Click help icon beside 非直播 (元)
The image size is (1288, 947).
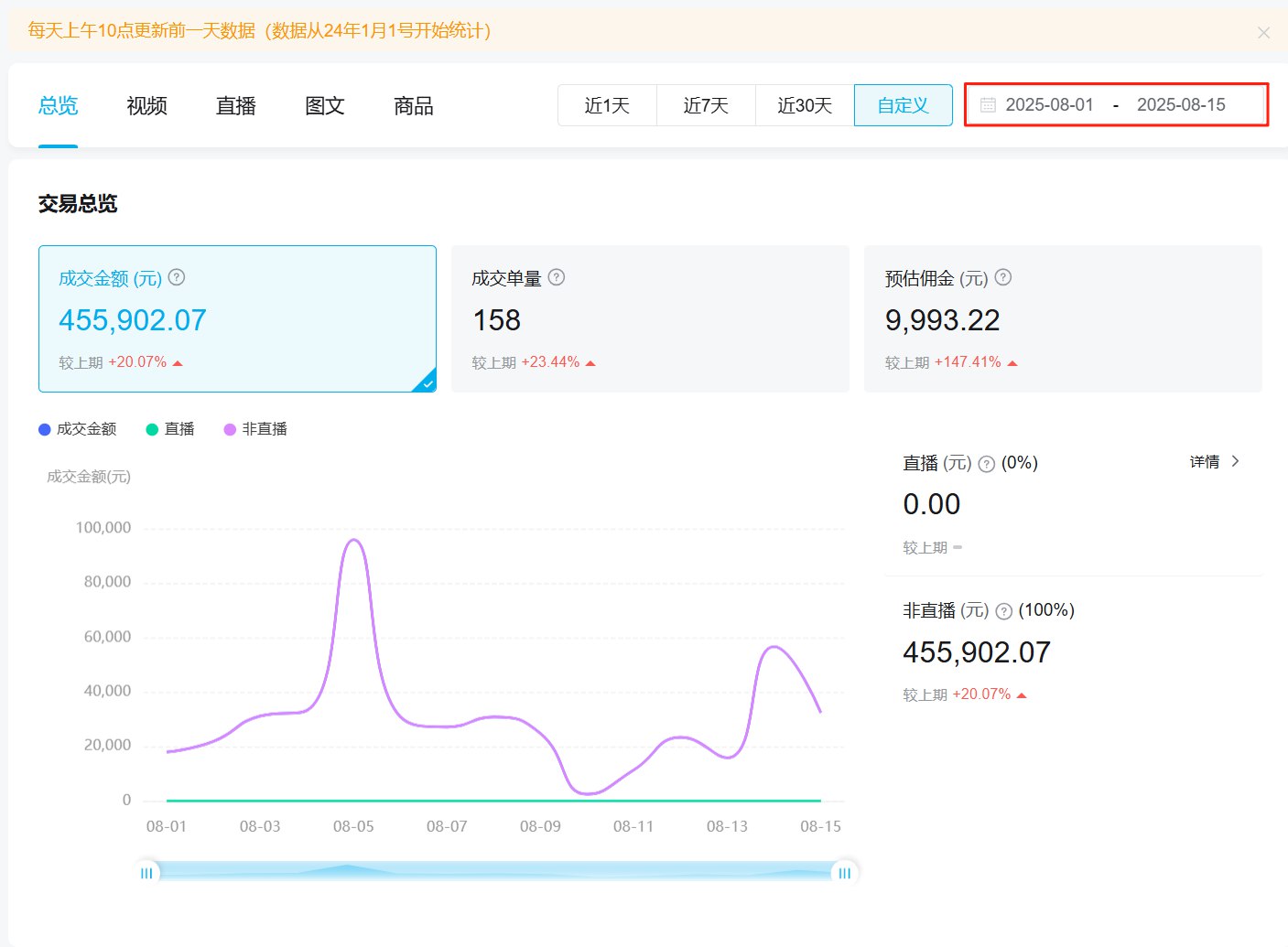tap(1004, 611)
